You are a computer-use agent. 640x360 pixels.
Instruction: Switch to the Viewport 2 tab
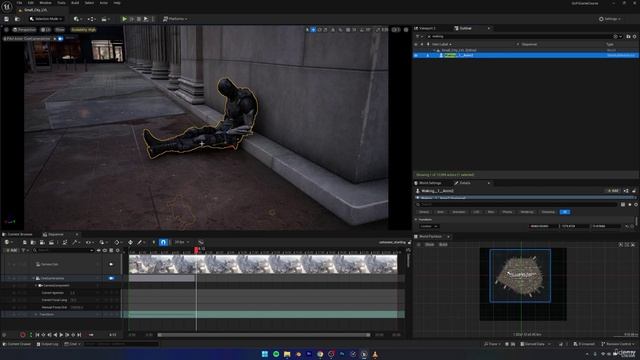[x=425, y=28]
